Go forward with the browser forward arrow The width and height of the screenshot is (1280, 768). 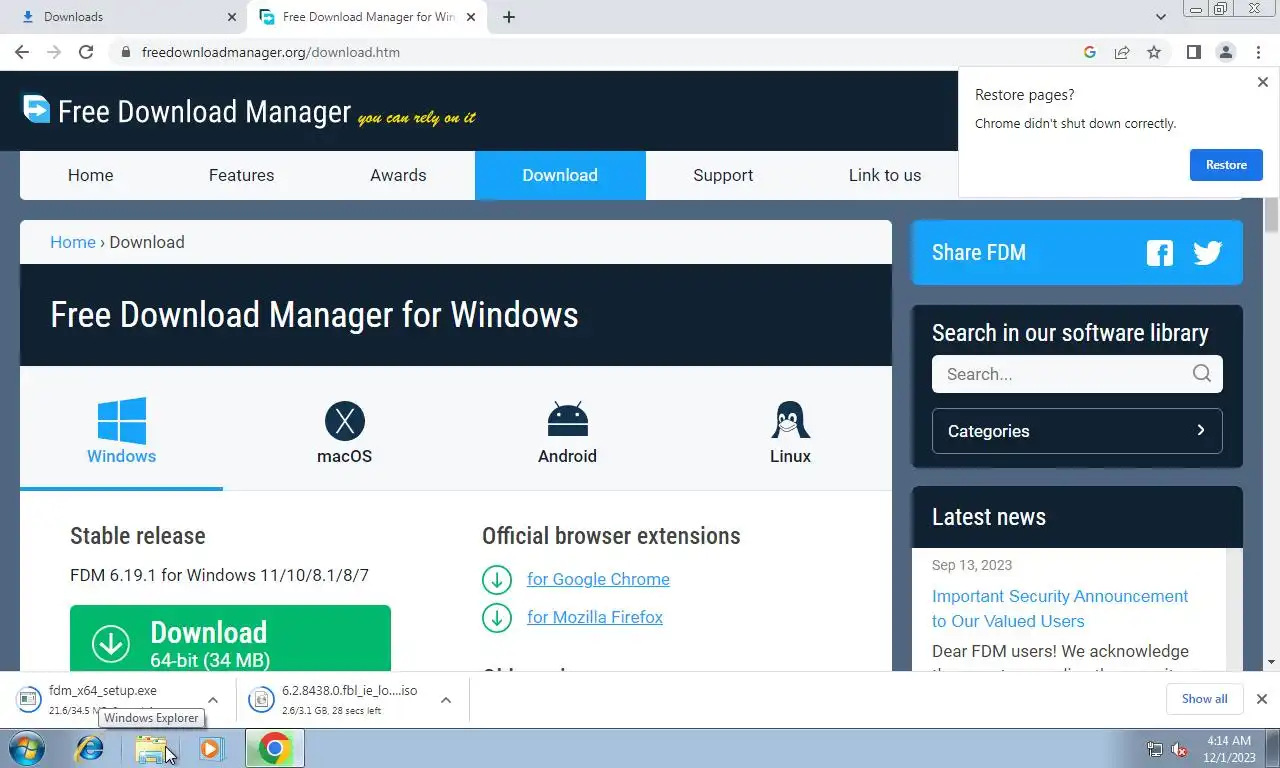tap(54, 52)
